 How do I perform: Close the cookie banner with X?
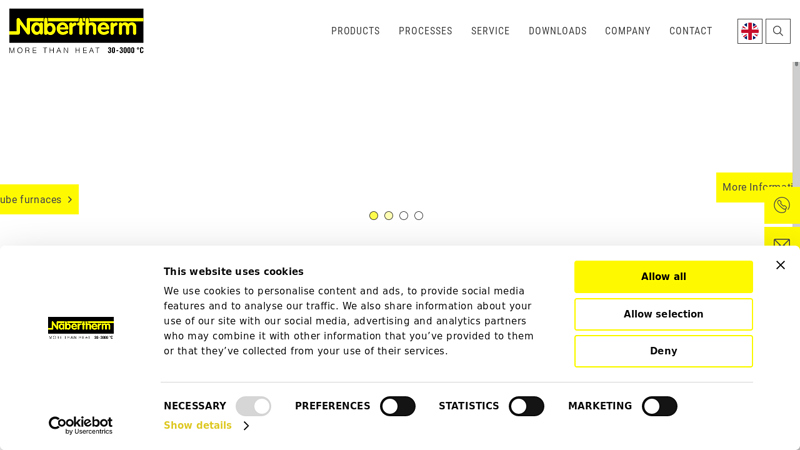coord(780,265)
